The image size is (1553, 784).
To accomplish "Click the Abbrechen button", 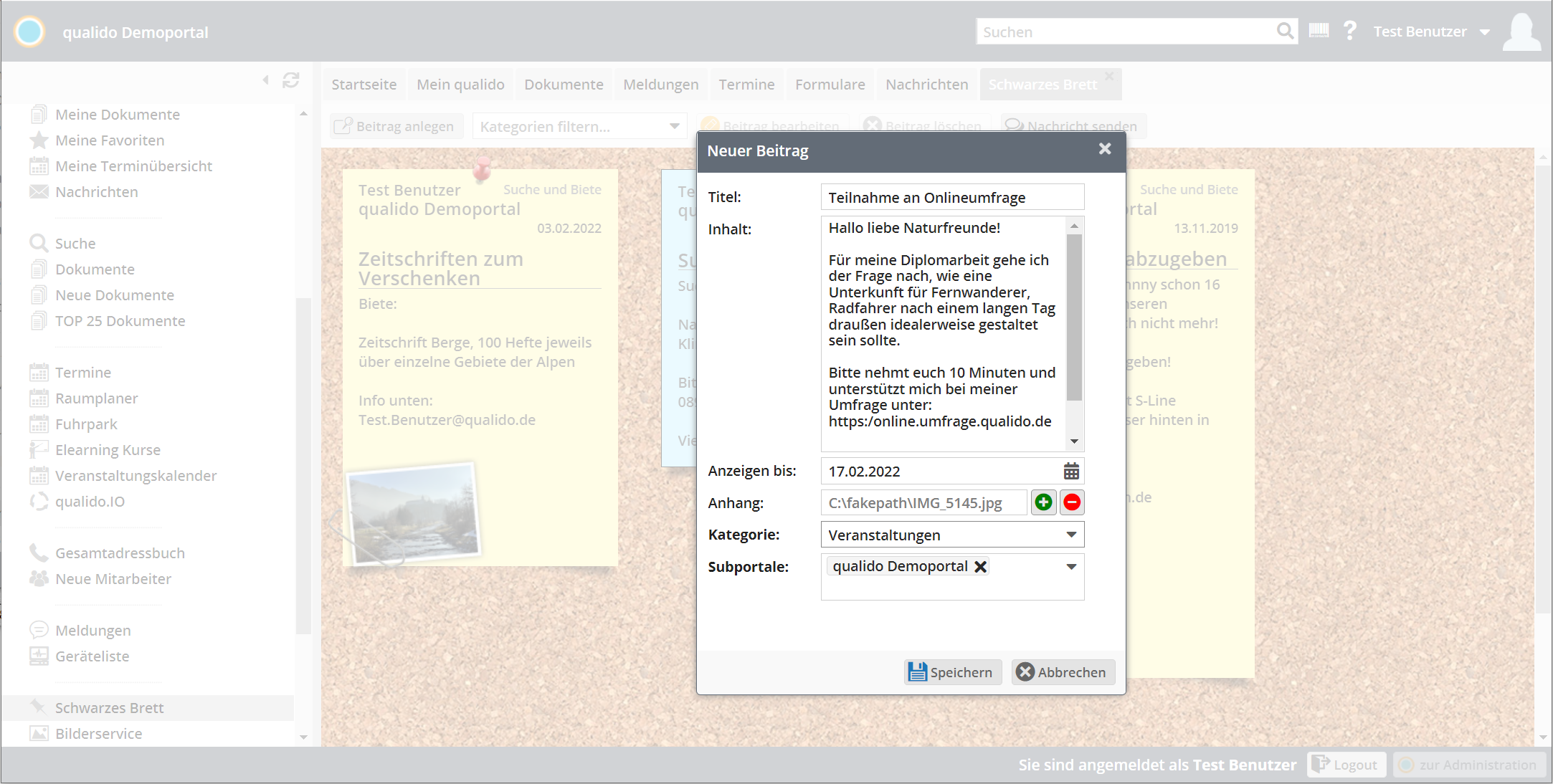I will pyautogui.click(x=1063, y=672).
